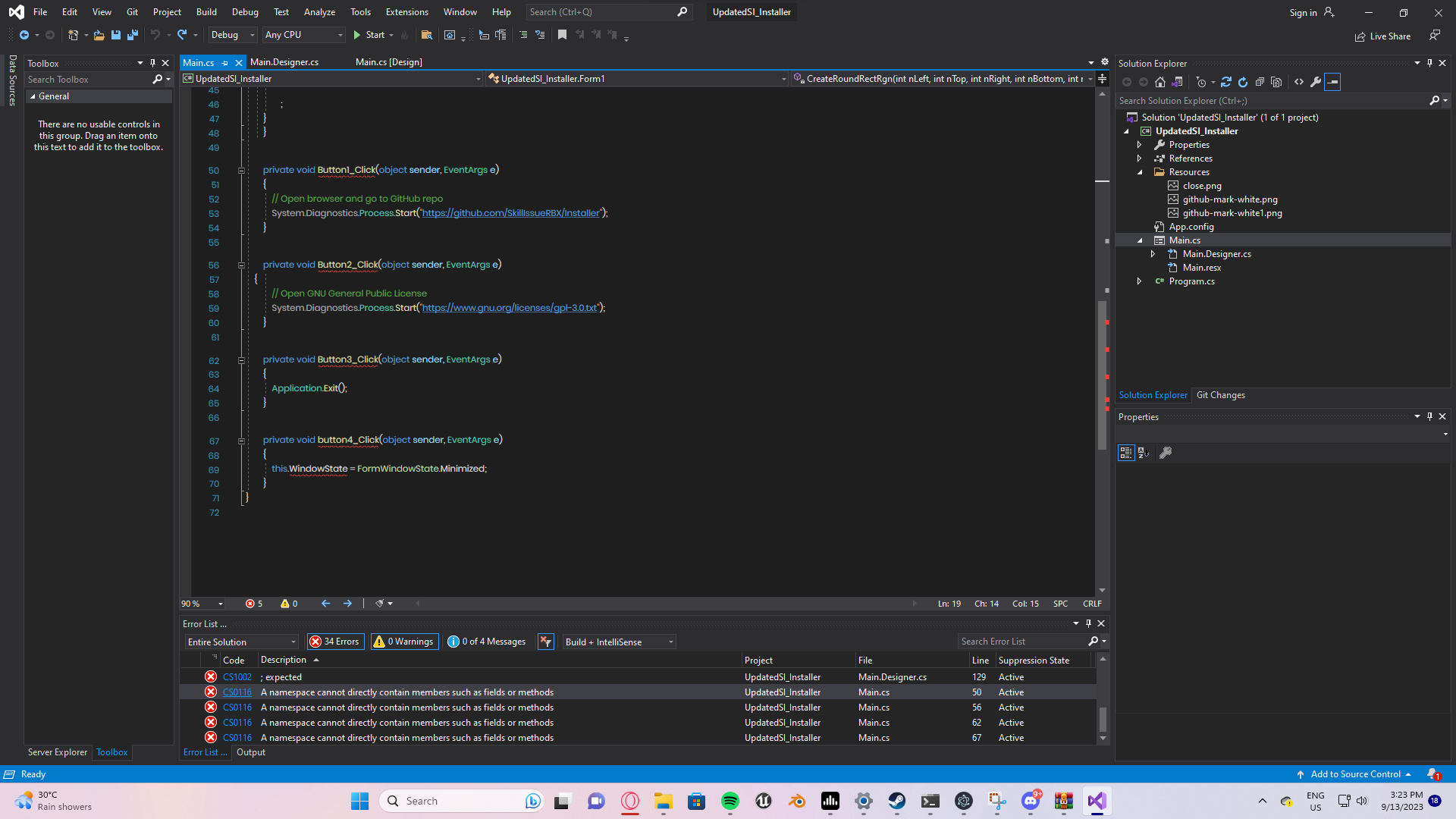
Task: Open the Extensions menu
Action: [406, 12]
